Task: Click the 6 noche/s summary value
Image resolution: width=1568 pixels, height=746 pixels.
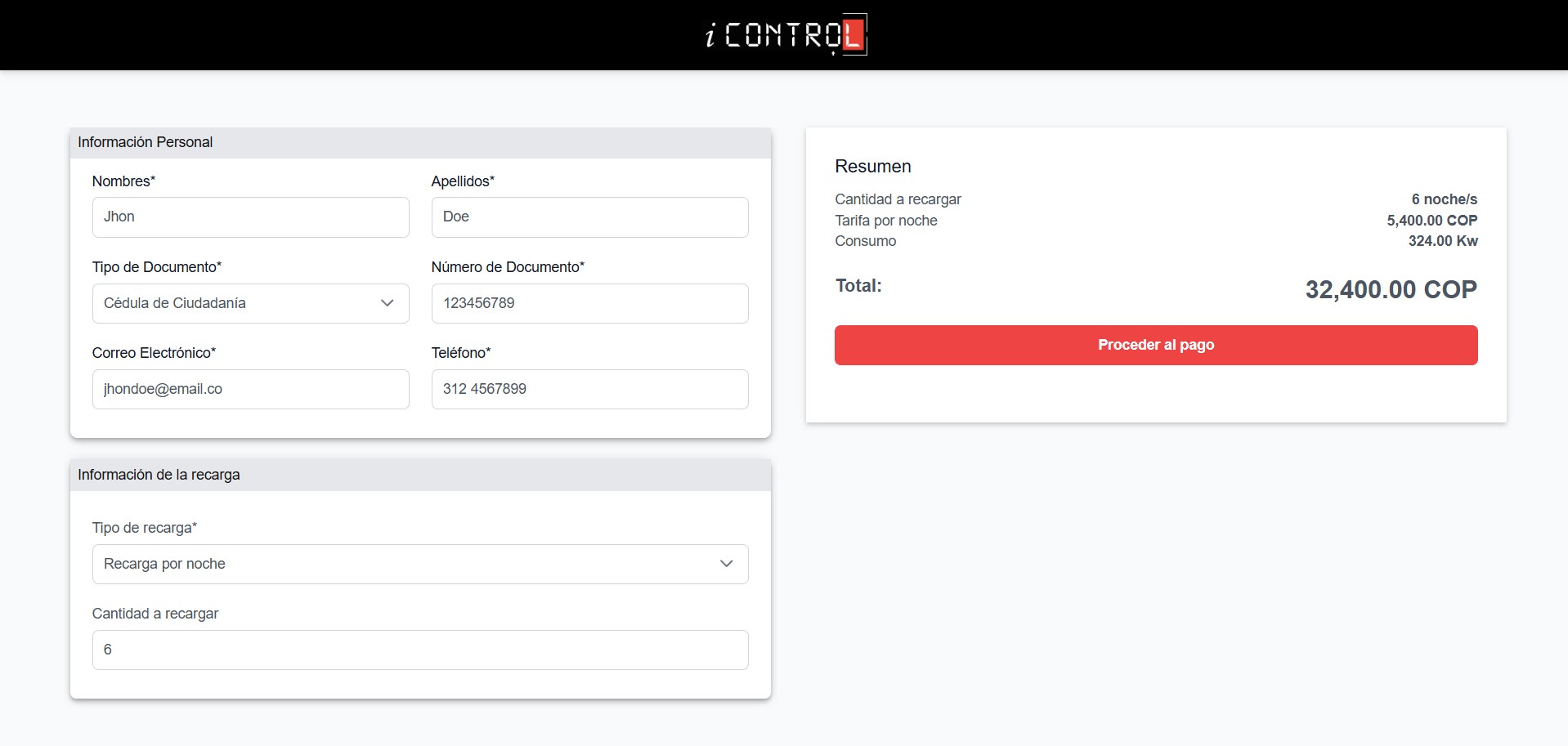Action: pyautogui.click(x=1444, y=199)
